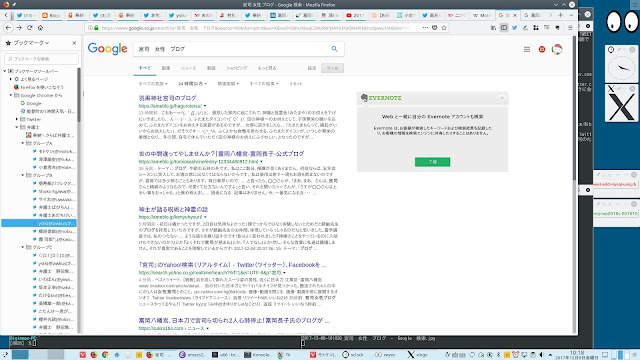Click the bookmarks sidebar scrollbar
640x360 pixels.
click(78, 95)
